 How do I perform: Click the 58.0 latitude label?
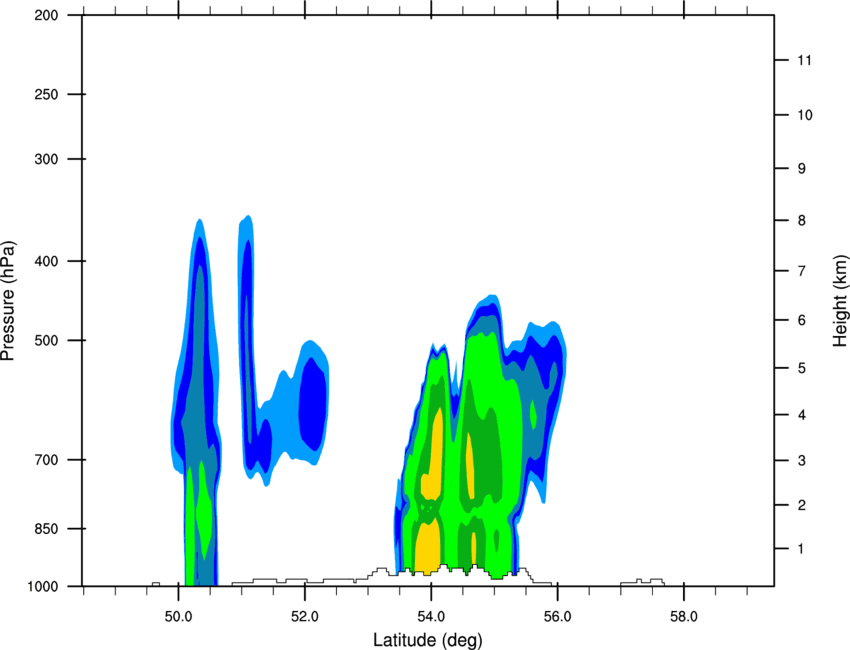click(684, 616)
